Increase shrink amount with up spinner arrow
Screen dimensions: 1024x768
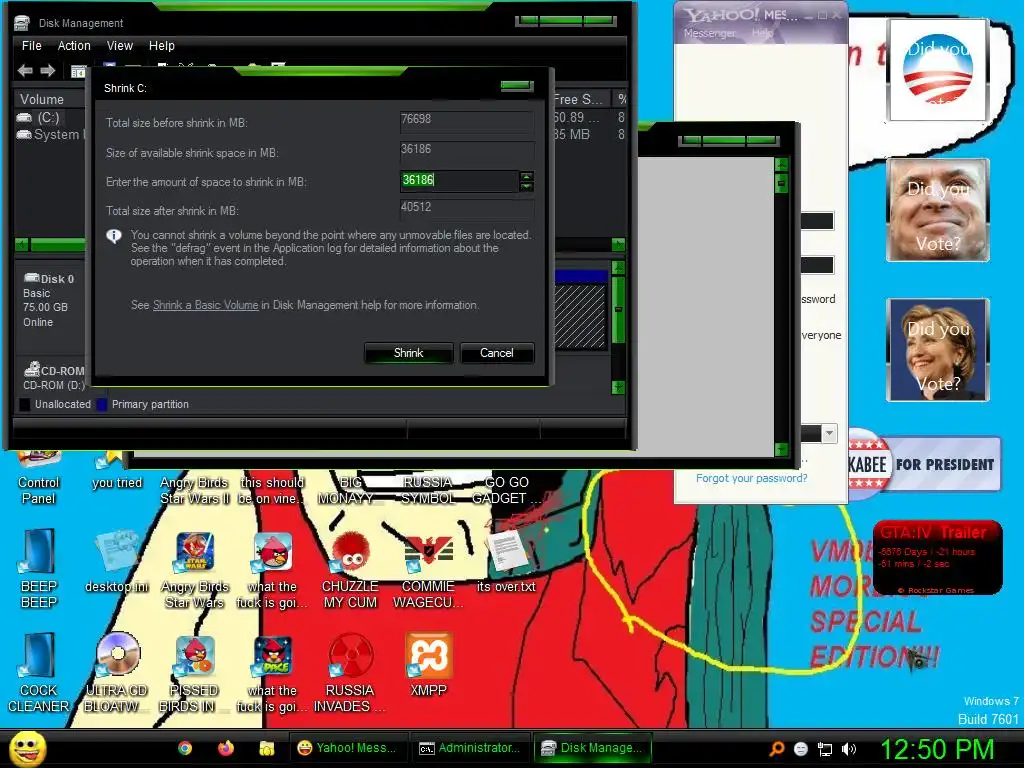tap(526, 176)
